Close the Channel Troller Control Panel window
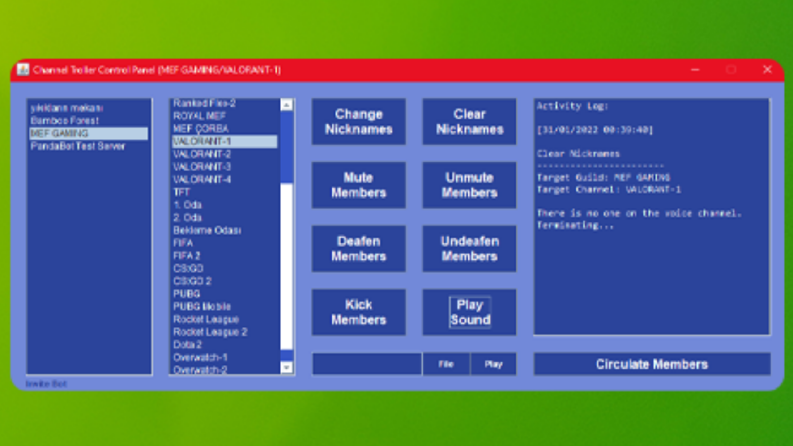Screen dimensions: 793x446 click(767, 70)
